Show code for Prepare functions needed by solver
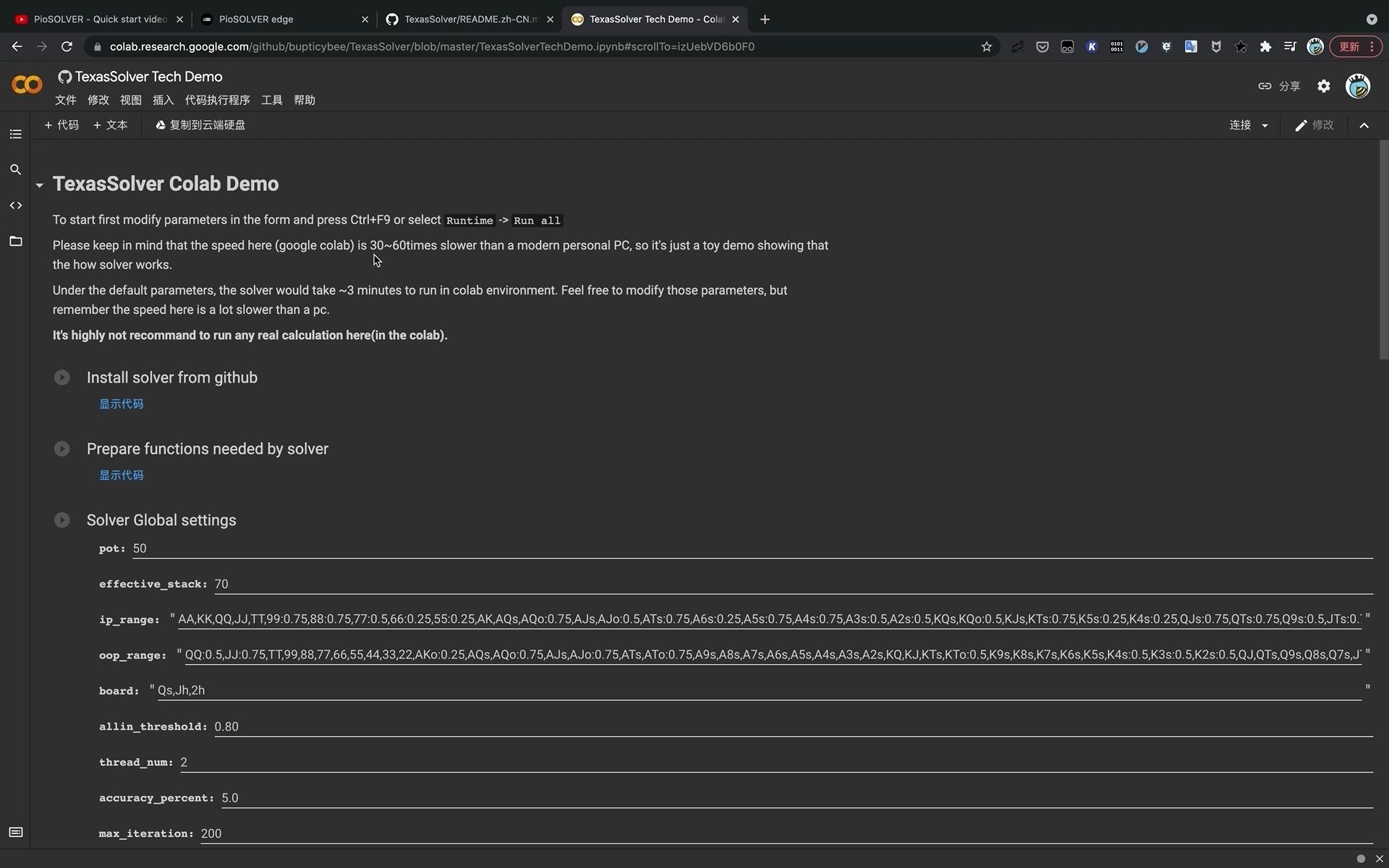Screen dimensions: 1389x868 [x=121, y=476]
